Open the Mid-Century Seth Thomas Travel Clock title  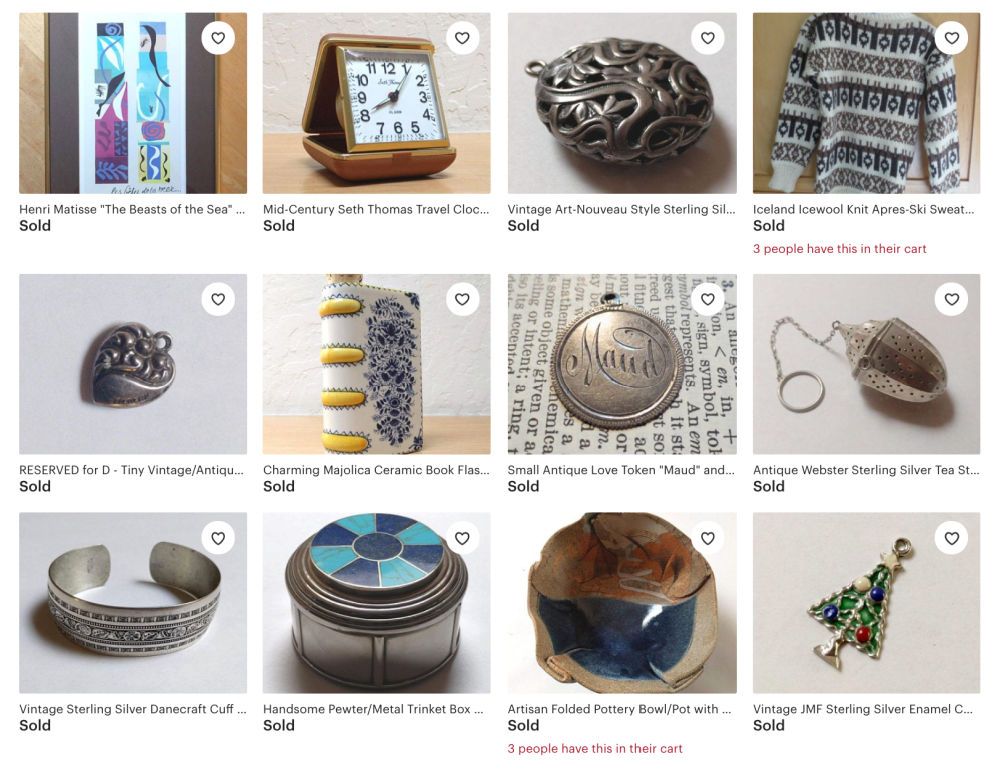(x=376, y=209)
